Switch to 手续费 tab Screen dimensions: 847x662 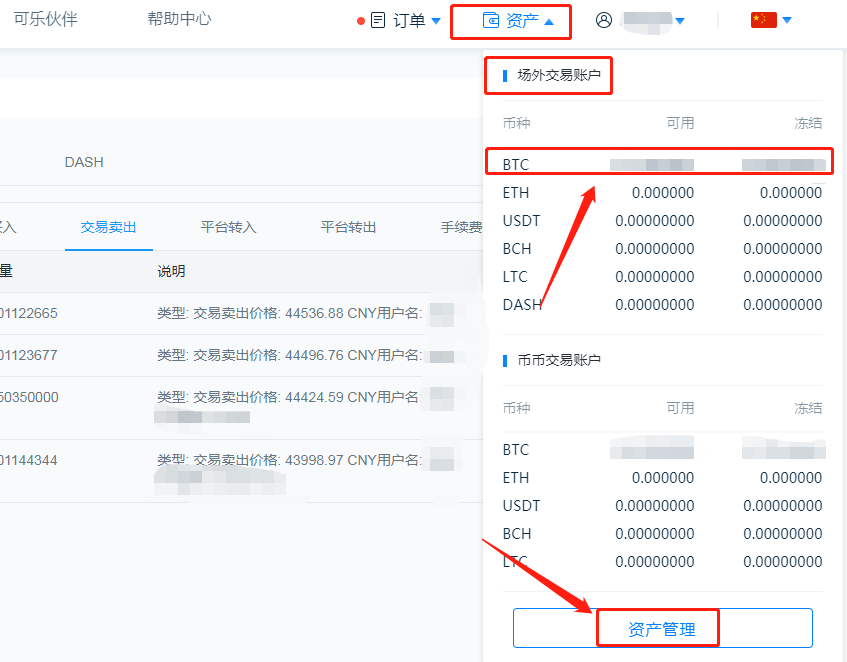click(x=461, y=227)
